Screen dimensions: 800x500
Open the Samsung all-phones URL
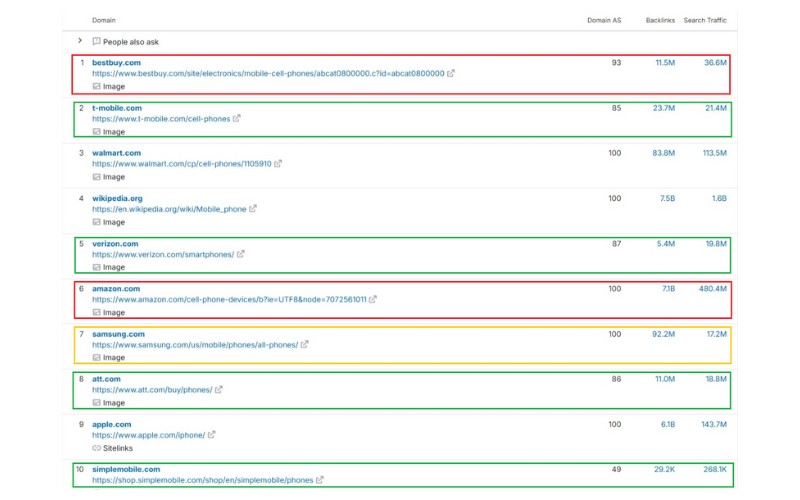coord(195,345)
